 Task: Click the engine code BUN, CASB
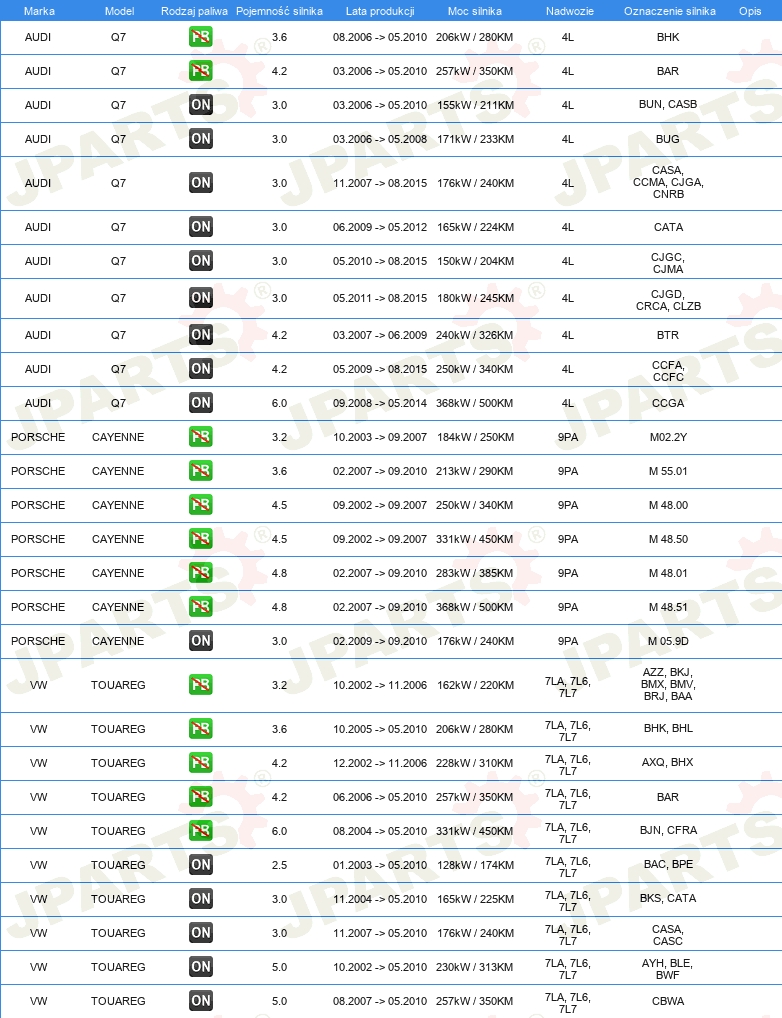pyautogui.click(x=668, y=104)
